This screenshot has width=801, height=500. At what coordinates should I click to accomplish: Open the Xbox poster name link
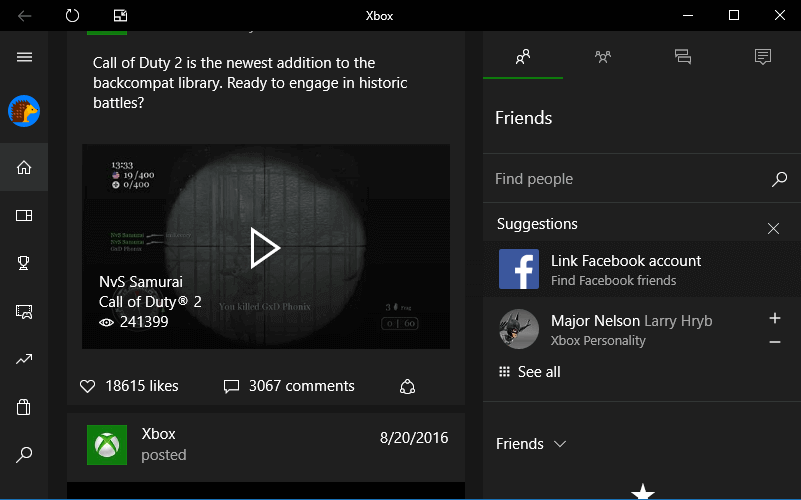(x=158, y=434)
